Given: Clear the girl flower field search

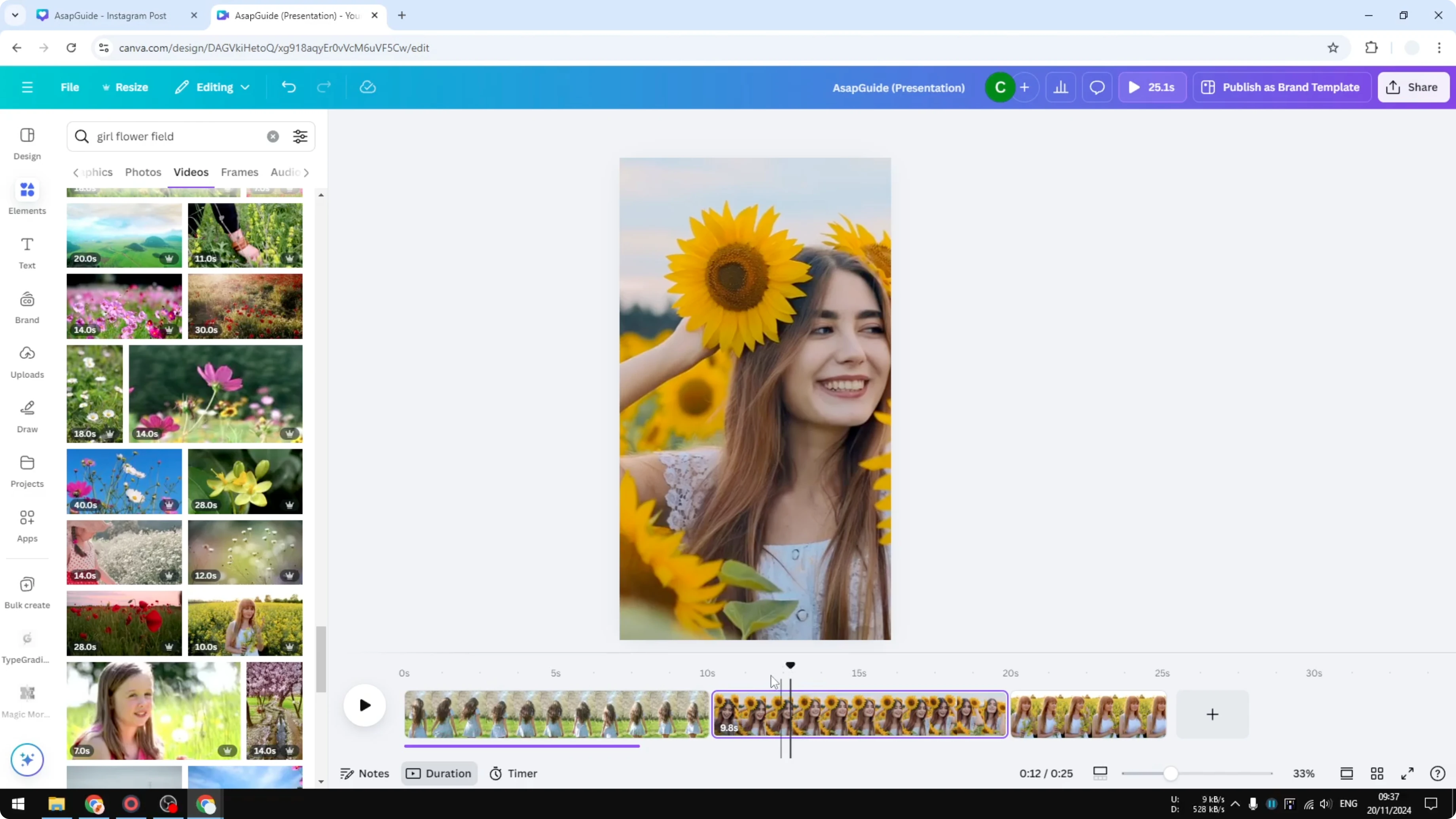Looking at the screenshot, I should 273,136.
